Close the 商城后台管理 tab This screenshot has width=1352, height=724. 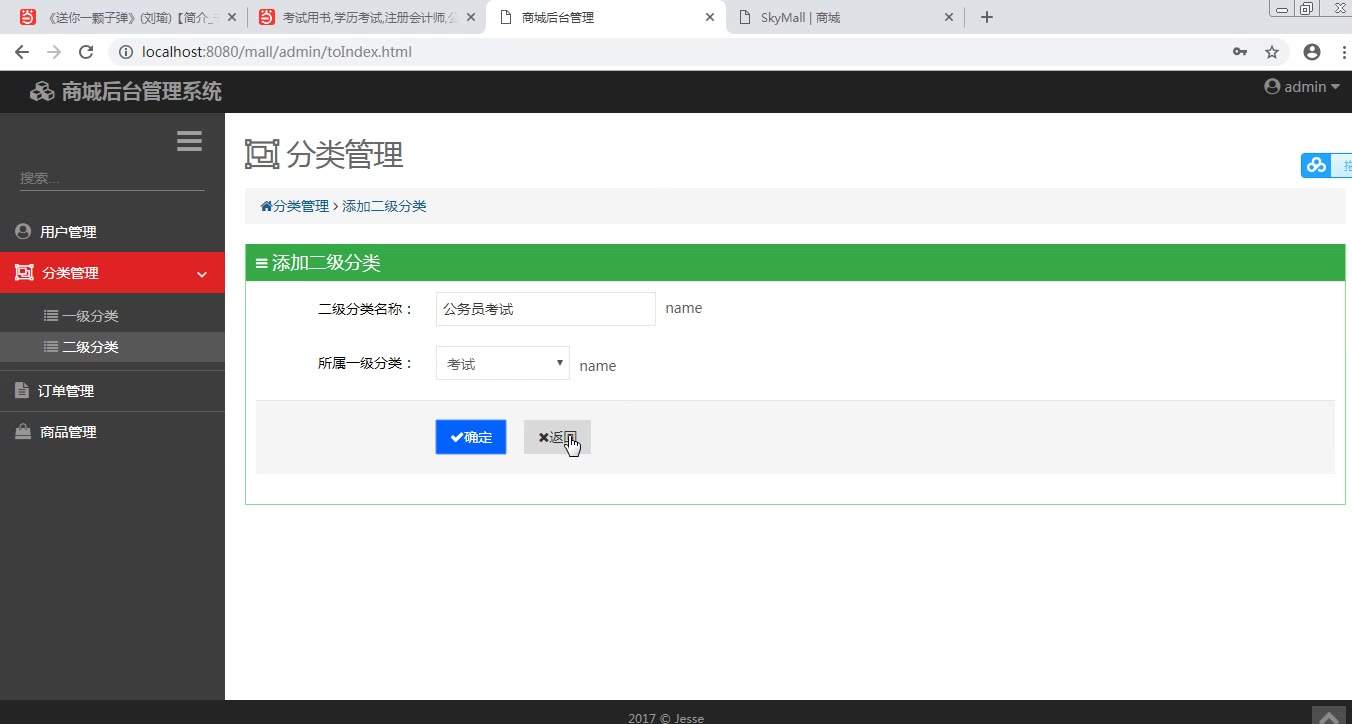[x=710, y=17]
